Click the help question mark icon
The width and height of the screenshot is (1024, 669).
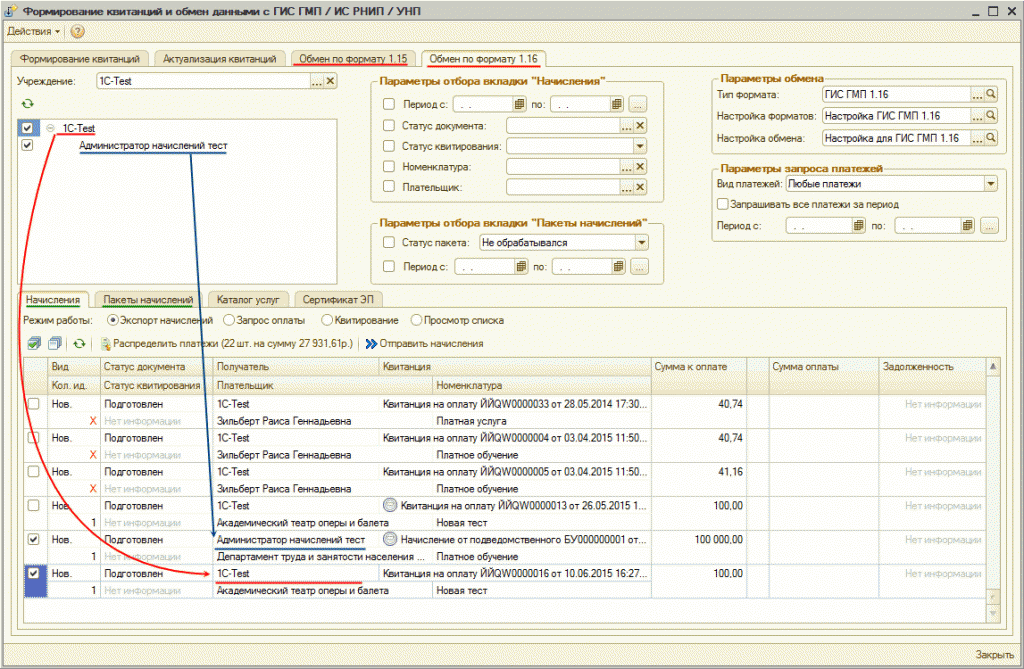pos(77,32)
